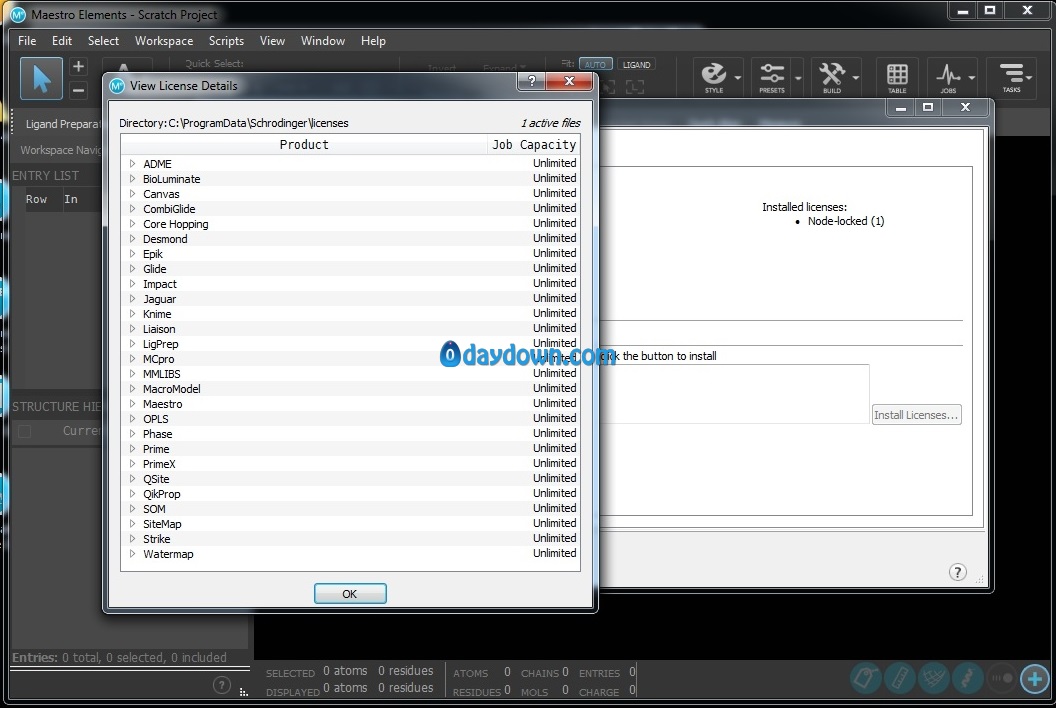Select the QikProp product name
Image resolution: width=1056 pixels, height=708 pixels.
[x=162, y=494]
